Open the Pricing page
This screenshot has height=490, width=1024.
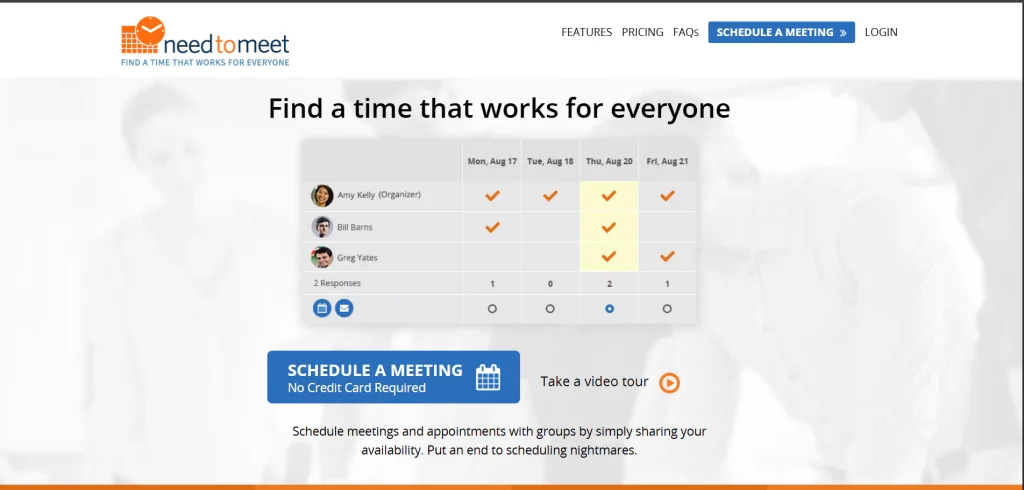pos(642,32)
